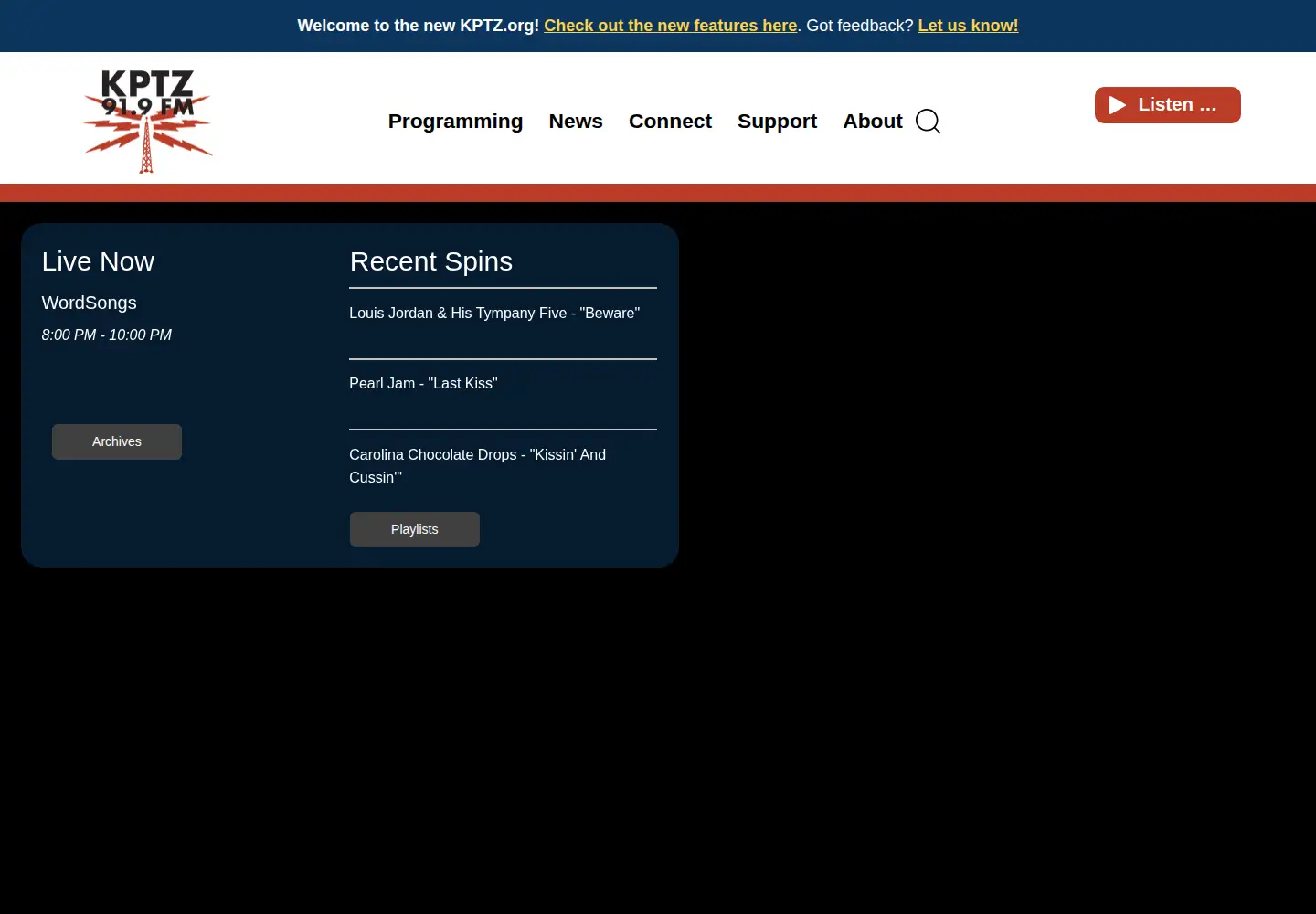This screenshot has height=914, width=1316.
Task: Open the Playlists button
Action: 415,529
